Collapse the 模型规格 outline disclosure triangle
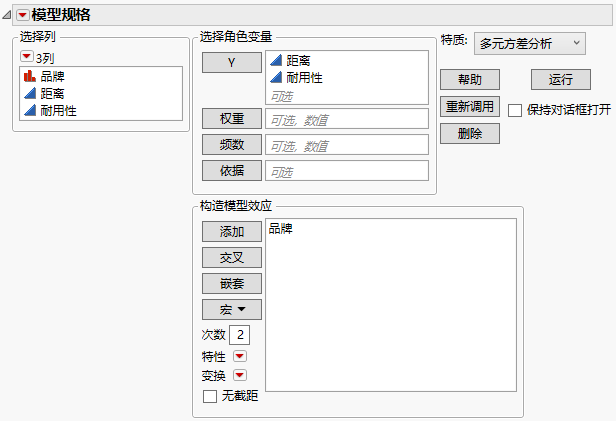Screen dimensions: 616x421 pos(6,15)
